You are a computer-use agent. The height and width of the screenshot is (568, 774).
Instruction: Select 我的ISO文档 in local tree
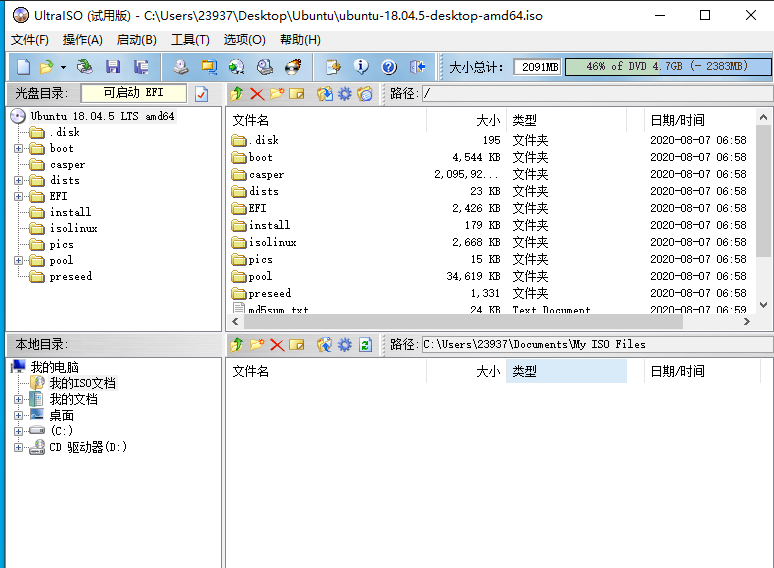(x=82, y=383)
